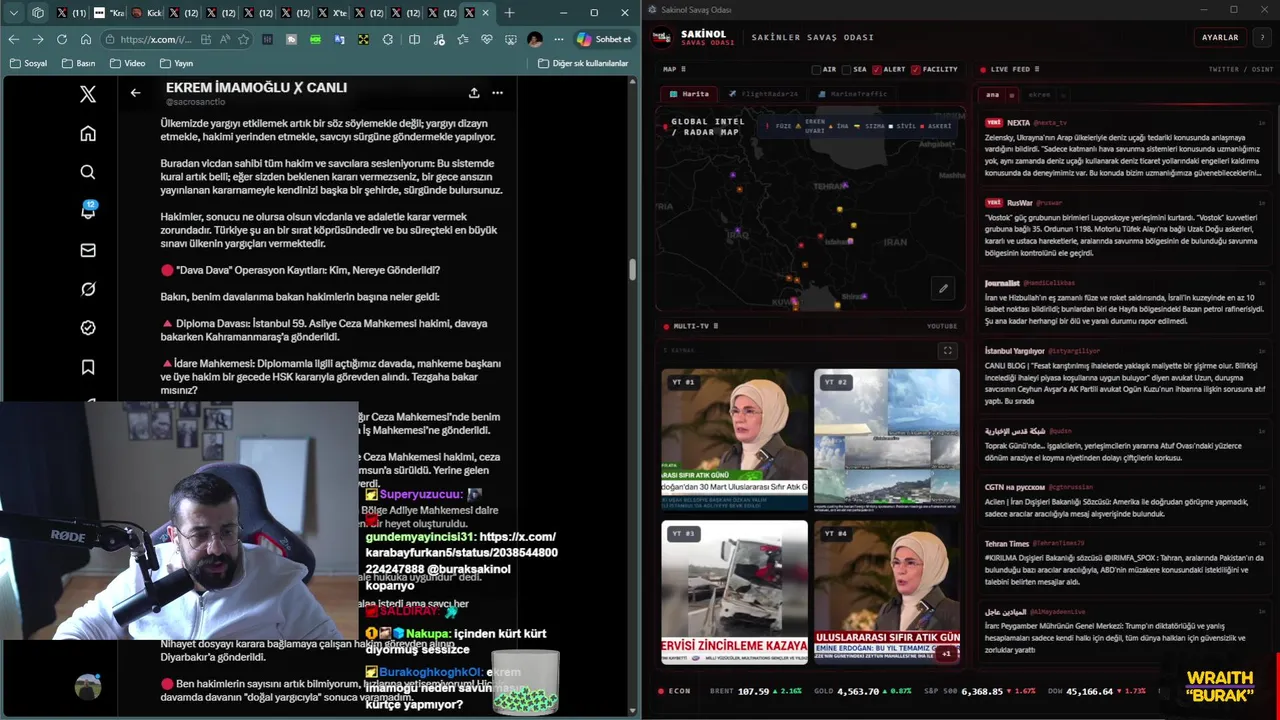The height and width of the screenshot is (720, 1280).
Task: Click the browser vertical scrollbar thumb
Action: 632,270
